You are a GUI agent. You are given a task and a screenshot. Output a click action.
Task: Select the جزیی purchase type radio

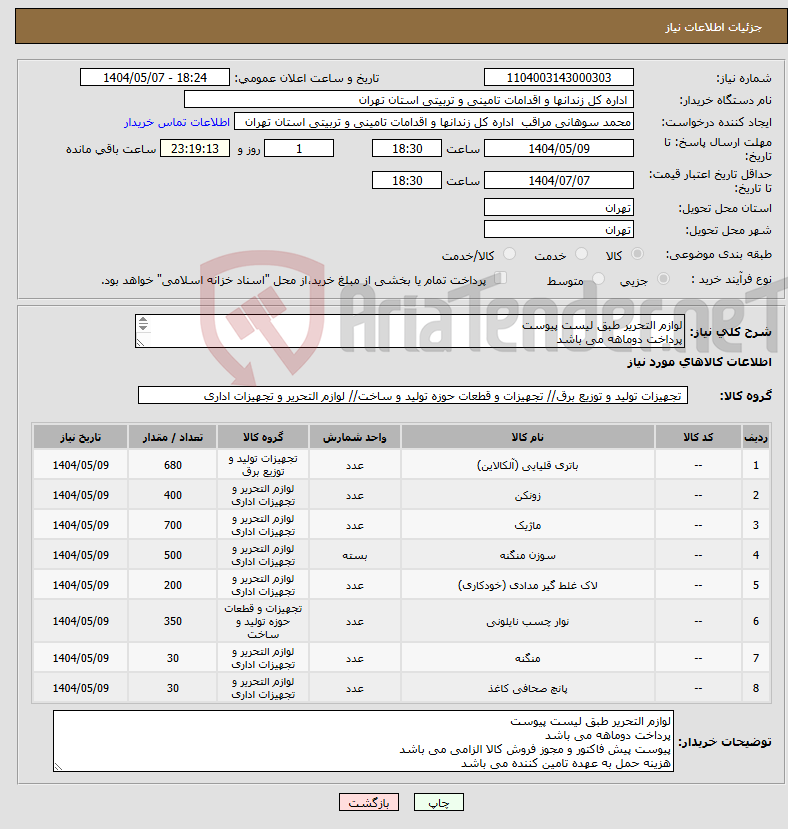point(663,278)
